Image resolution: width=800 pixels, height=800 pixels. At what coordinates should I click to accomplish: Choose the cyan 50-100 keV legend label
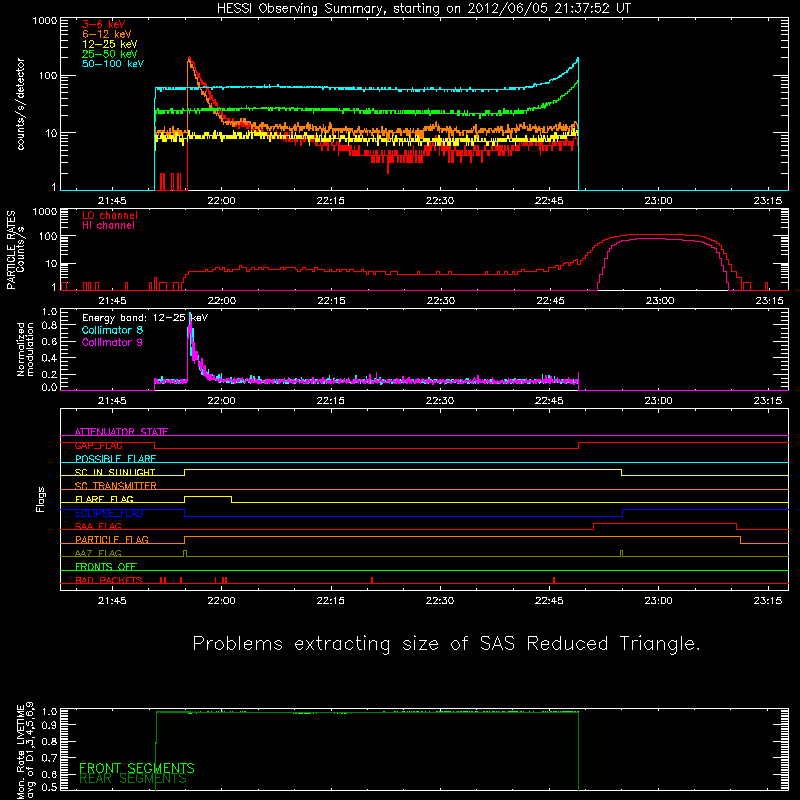click(113, 64)
